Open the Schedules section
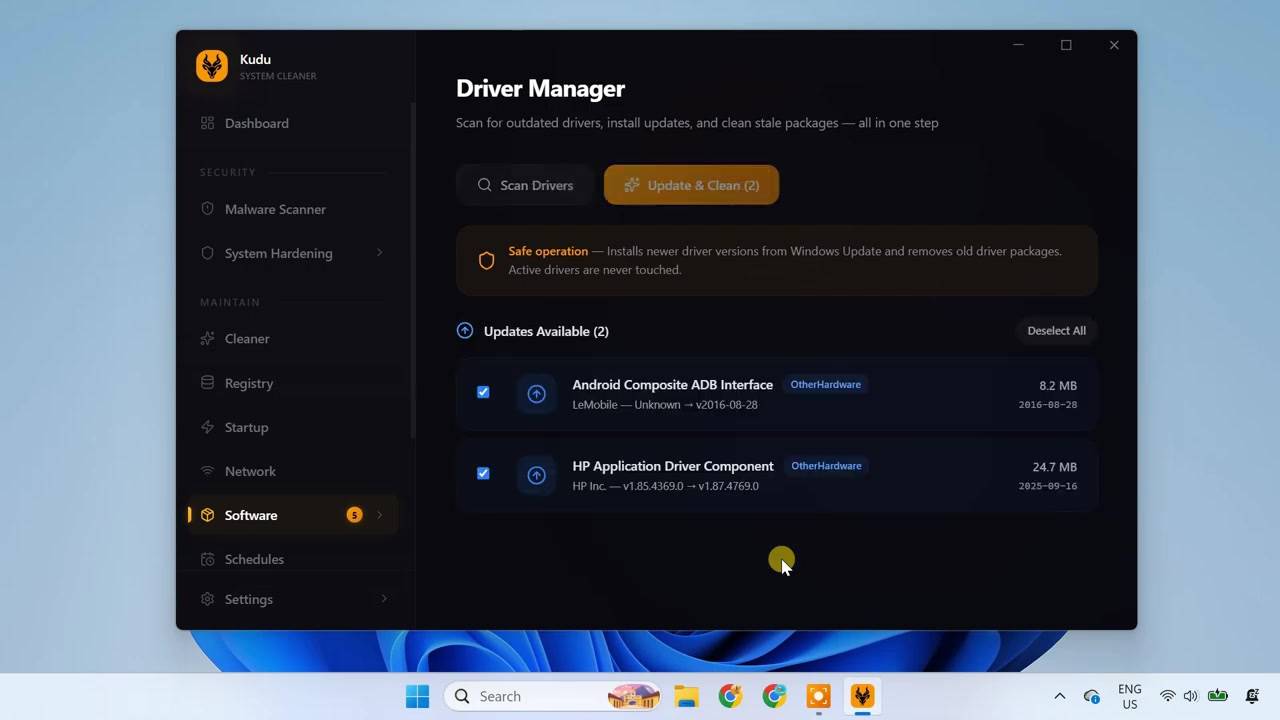The height and width of the screenshot is (720, 1280). point(292,559)
